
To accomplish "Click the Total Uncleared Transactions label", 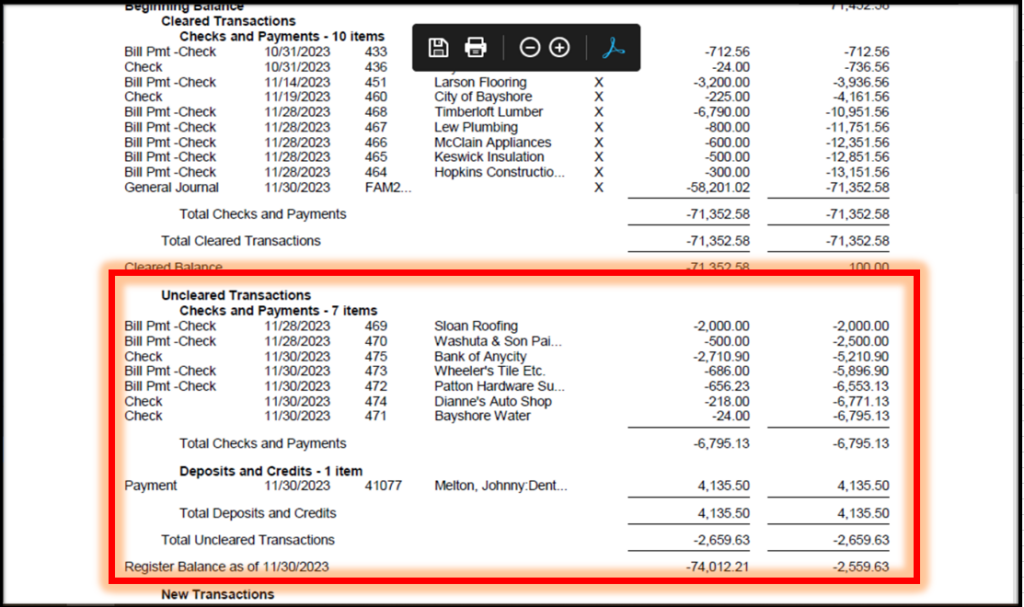I will point(249,540).
